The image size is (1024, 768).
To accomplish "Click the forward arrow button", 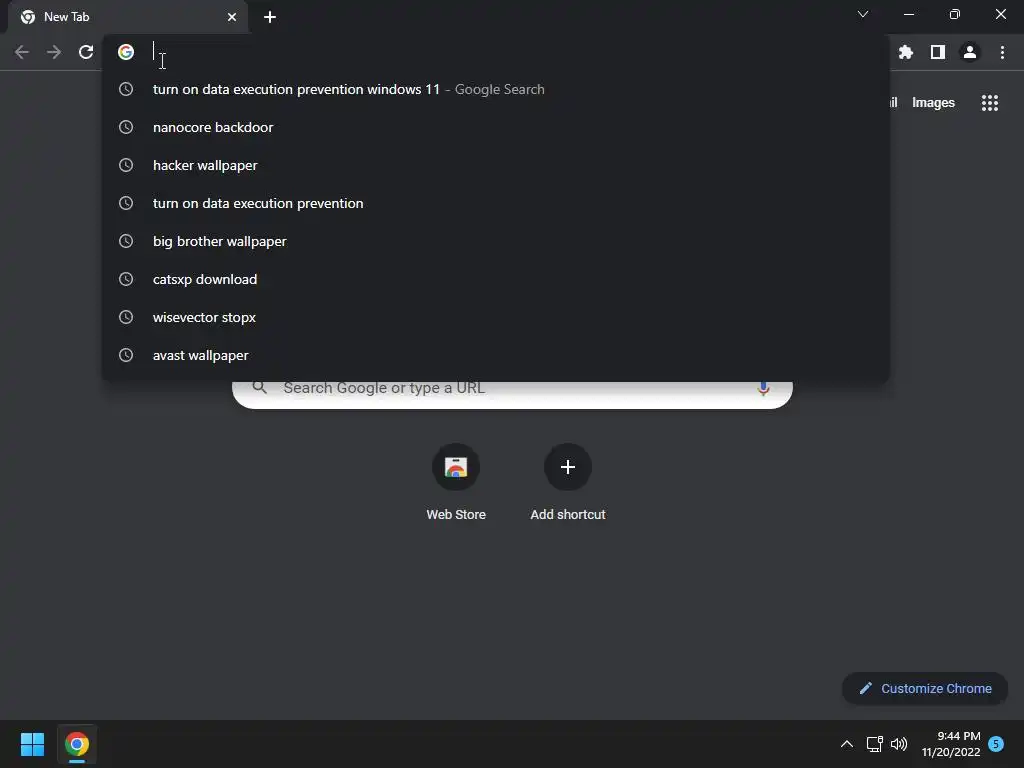I will 54,52.
